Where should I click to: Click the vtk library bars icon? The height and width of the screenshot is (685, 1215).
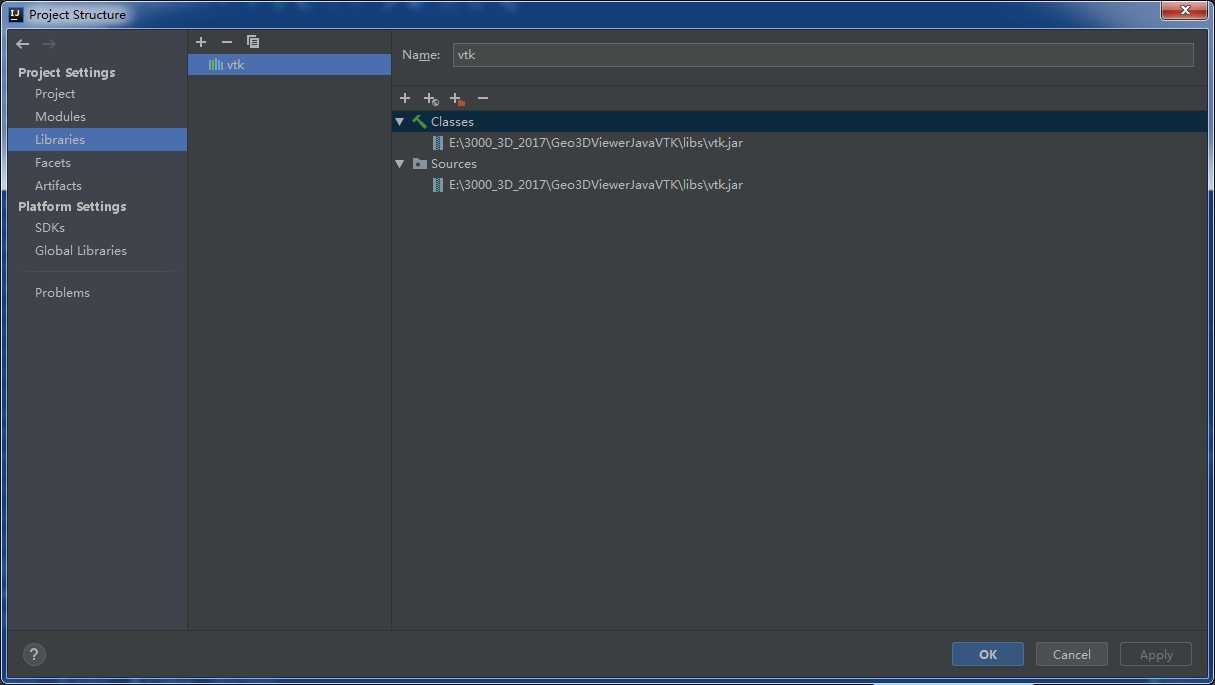(215, 65)
